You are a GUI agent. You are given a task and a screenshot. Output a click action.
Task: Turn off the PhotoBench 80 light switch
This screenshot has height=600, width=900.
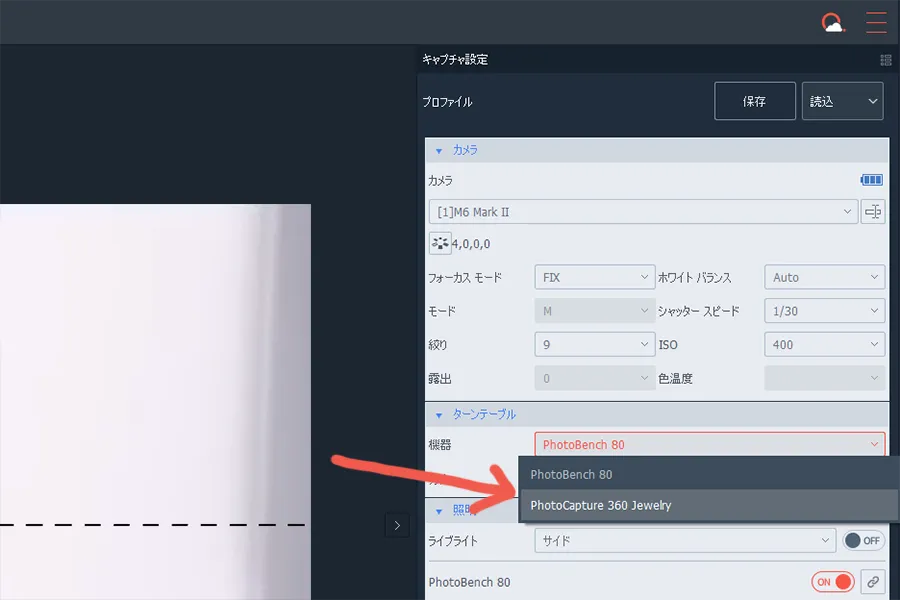click(x=833, y=581)
